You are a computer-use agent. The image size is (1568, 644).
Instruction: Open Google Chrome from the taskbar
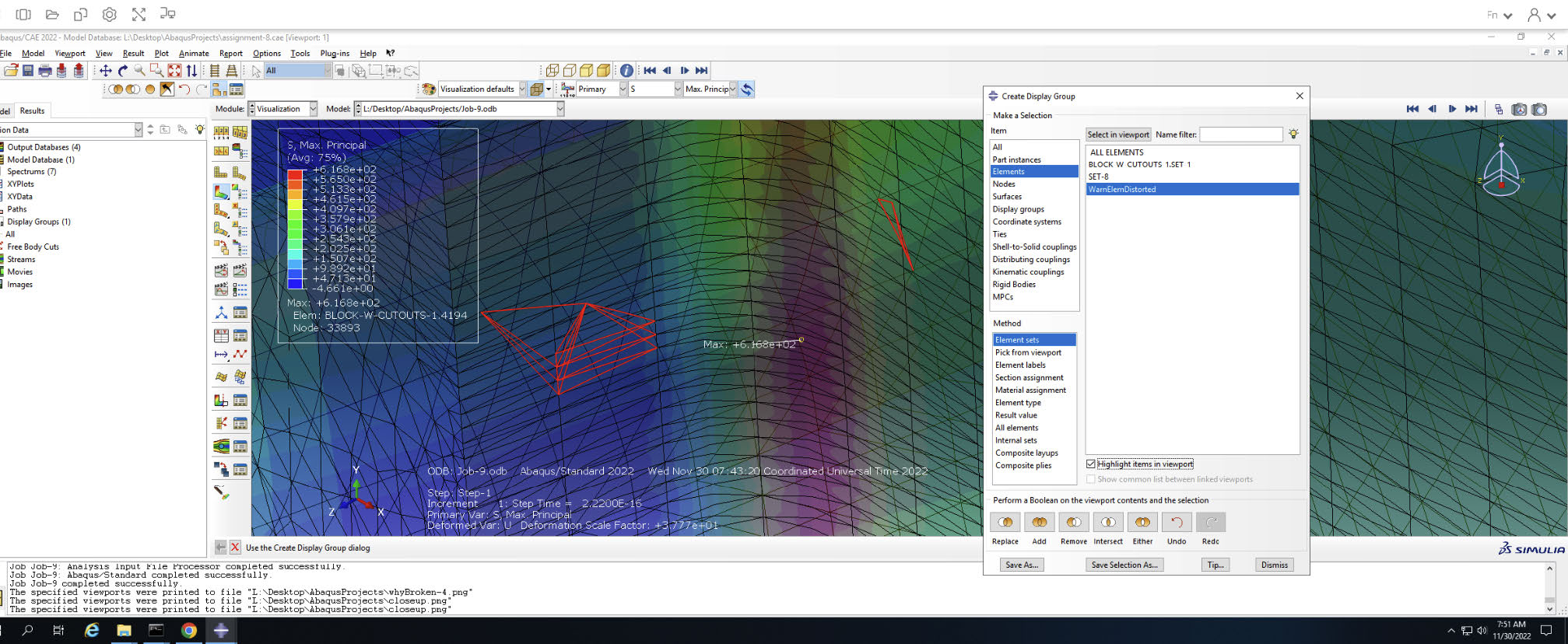[x=188, y=631]
